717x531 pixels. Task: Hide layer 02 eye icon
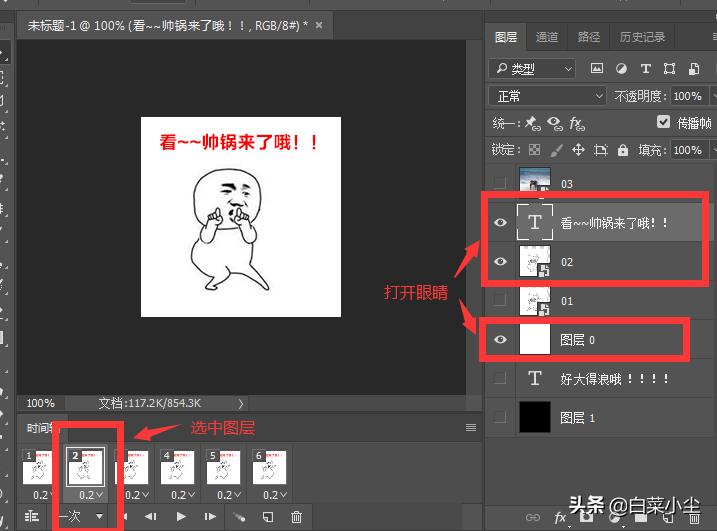pyautogui.click(x=500, y=261)
